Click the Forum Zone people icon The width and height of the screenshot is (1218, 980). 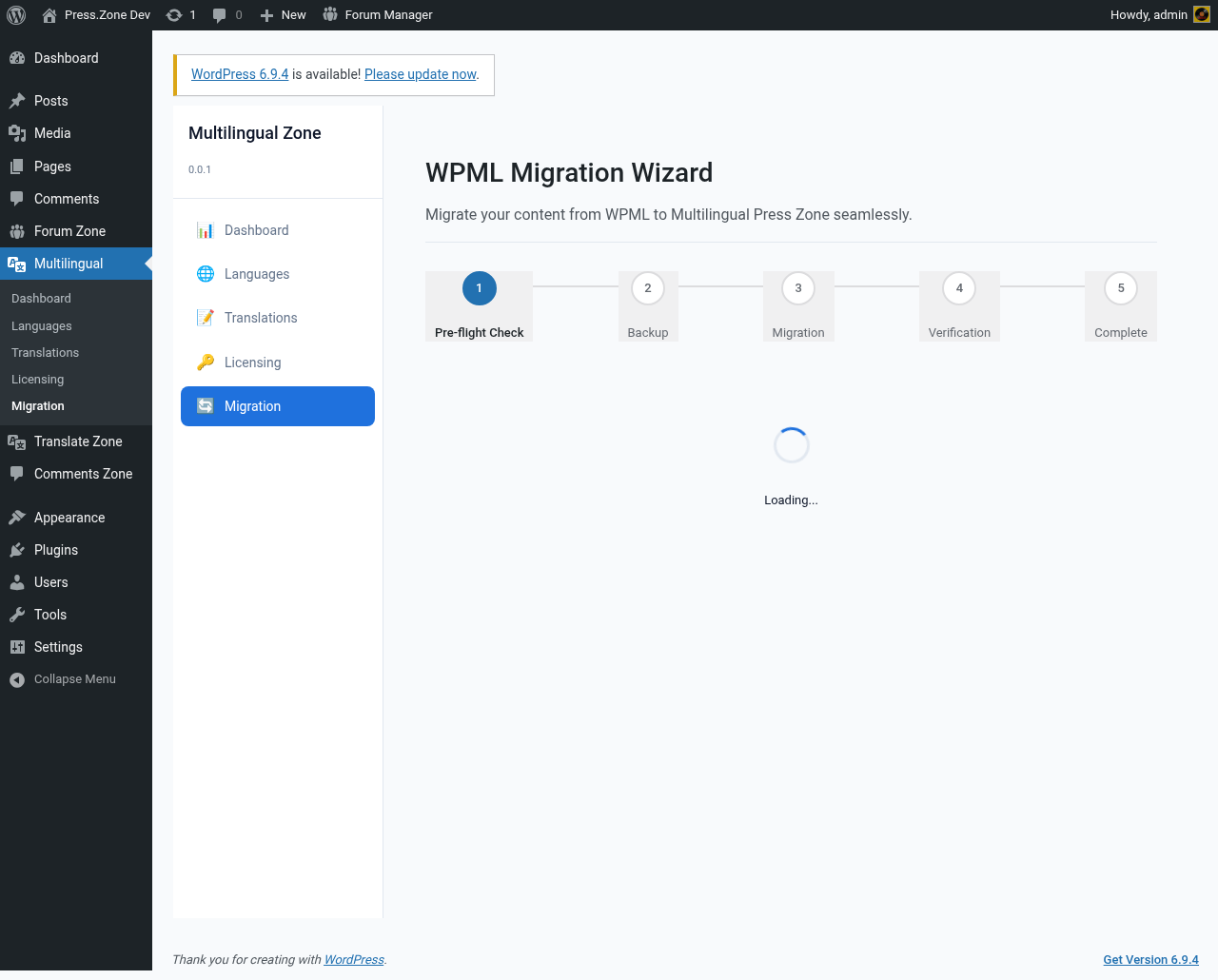(17, 231)
